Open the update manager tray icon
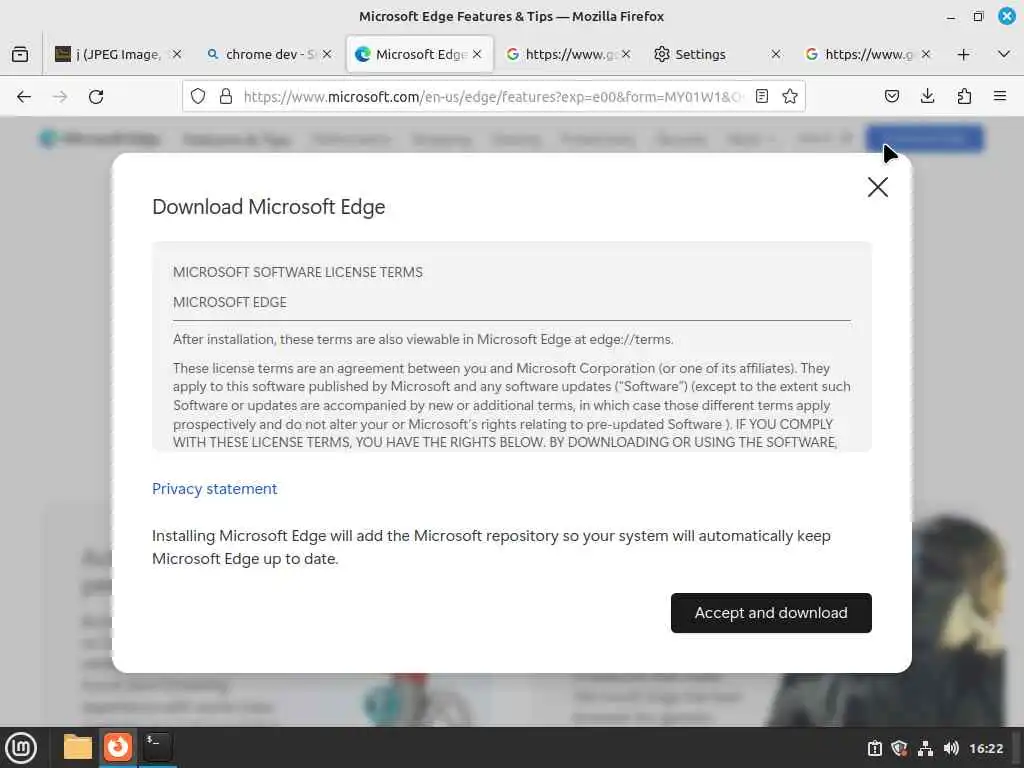 click(x=874, y=748)
